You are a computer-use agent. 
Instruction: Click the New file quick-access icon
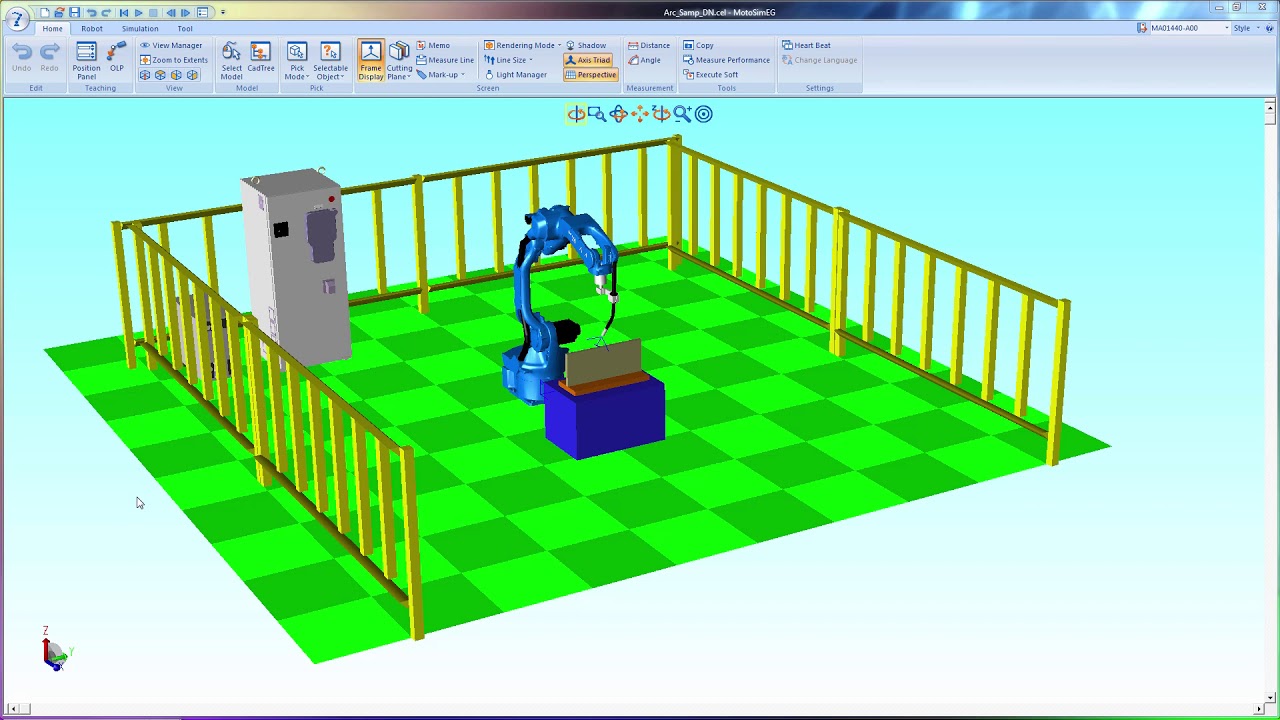click(x=44, y=13)
